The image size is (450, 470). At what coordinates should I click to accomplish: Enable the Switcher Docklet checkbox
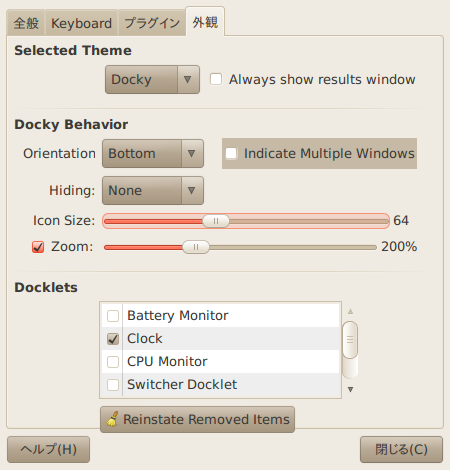pyautogui.click(x=113, y=385)
